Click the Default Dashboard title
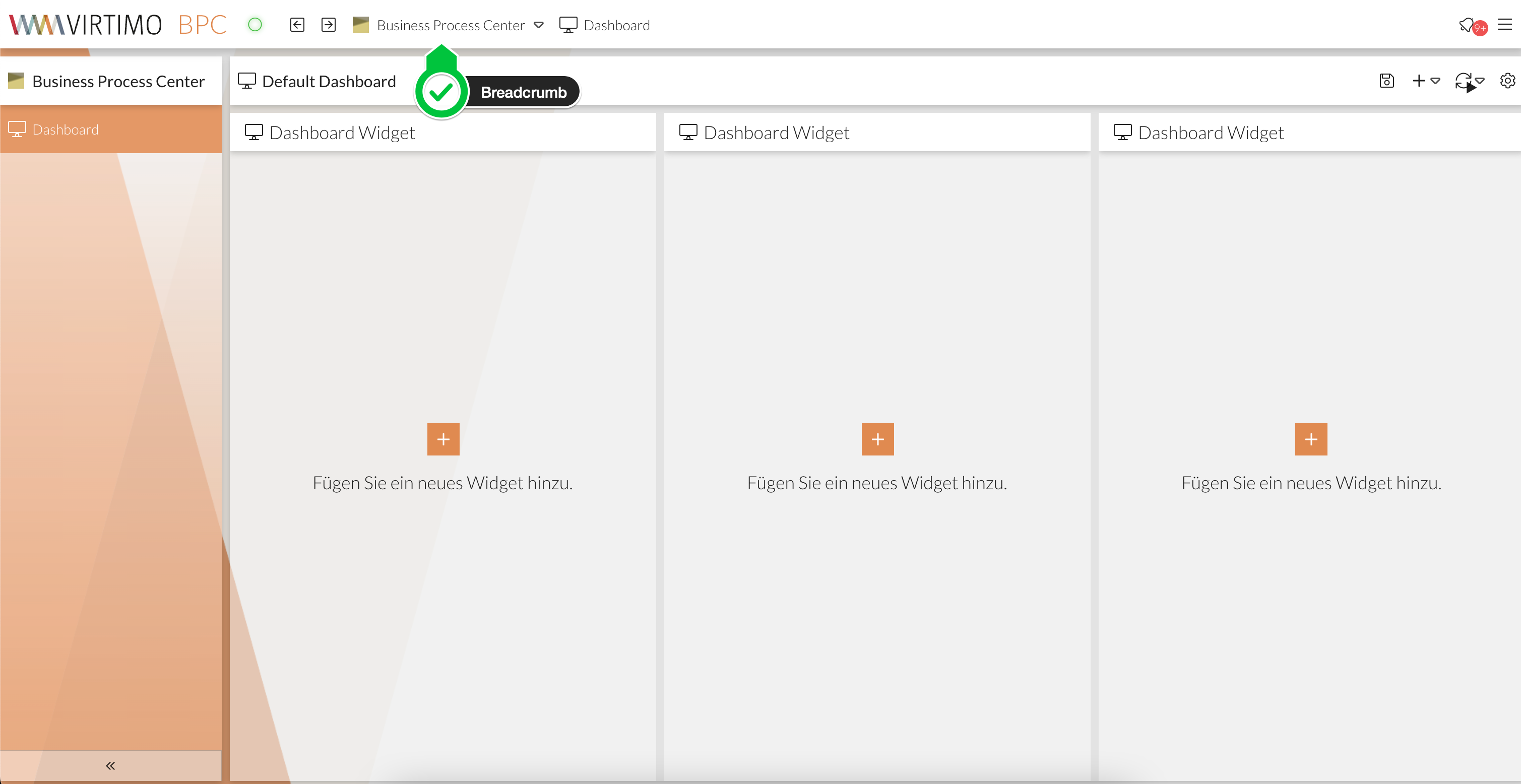 pyautogui.click(x=328, y=82)
